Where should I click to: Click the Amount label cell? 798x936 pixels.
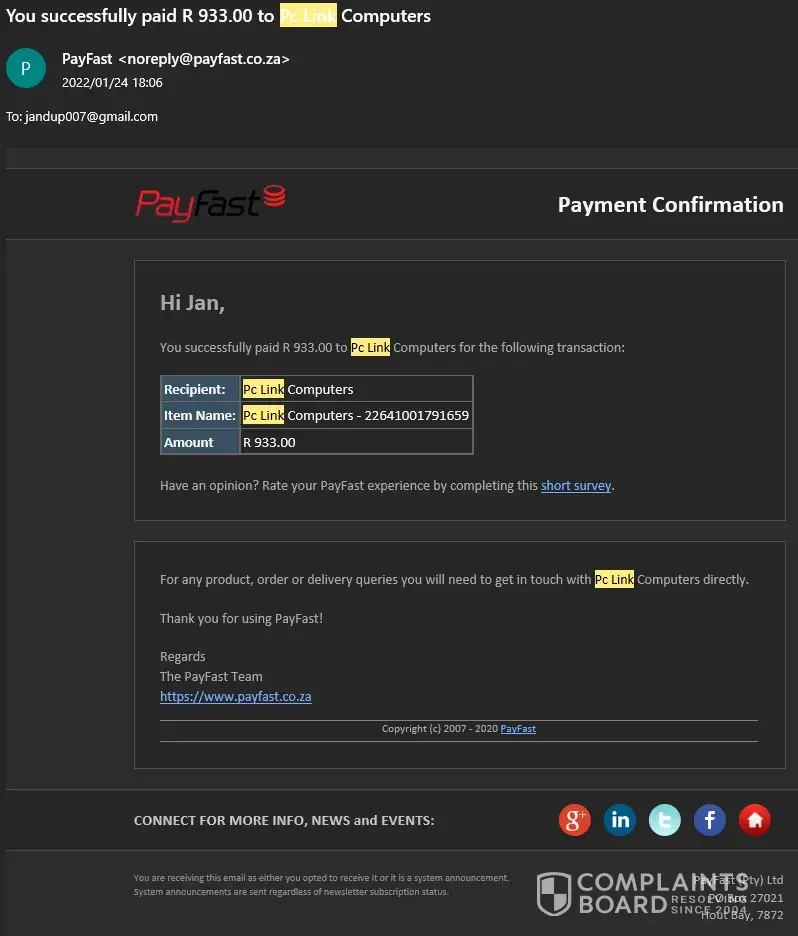(x=200, y=442)
